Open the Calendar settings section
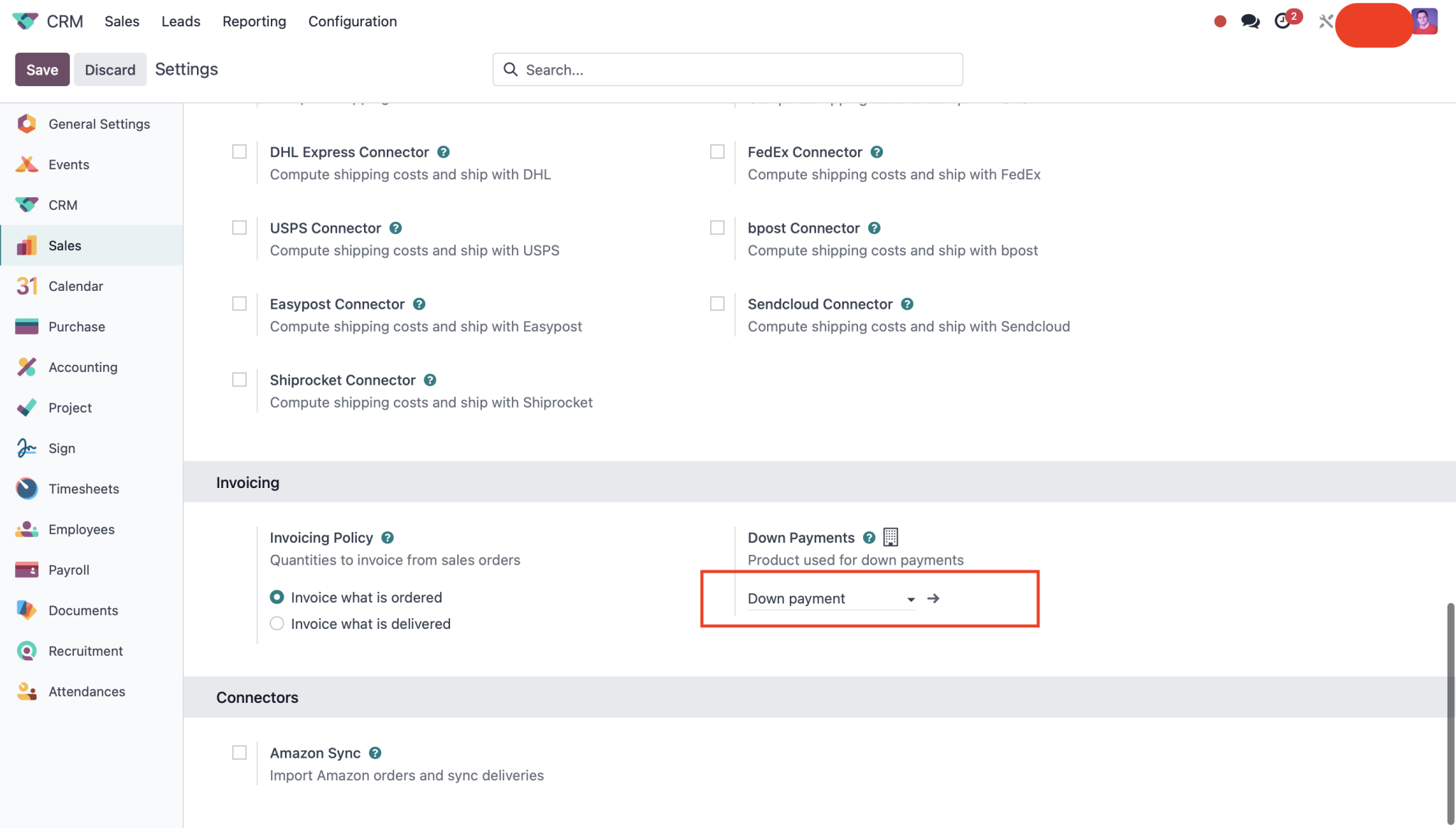Image resolution: width=1456 pixels, height=828 pixels. click(26, 285)
